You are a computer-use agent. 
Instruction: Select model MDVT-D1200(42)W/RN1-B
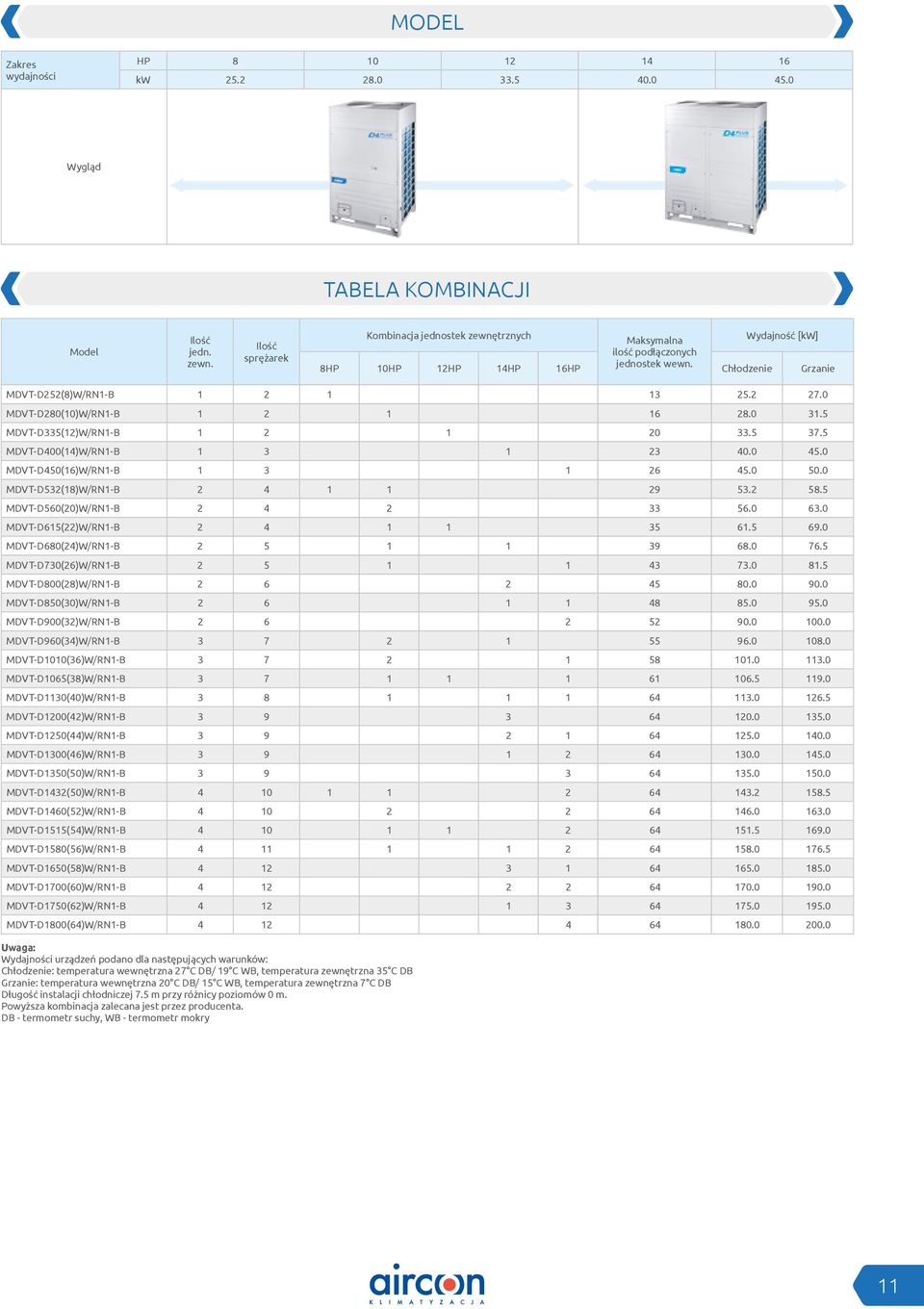coord(65,717)
